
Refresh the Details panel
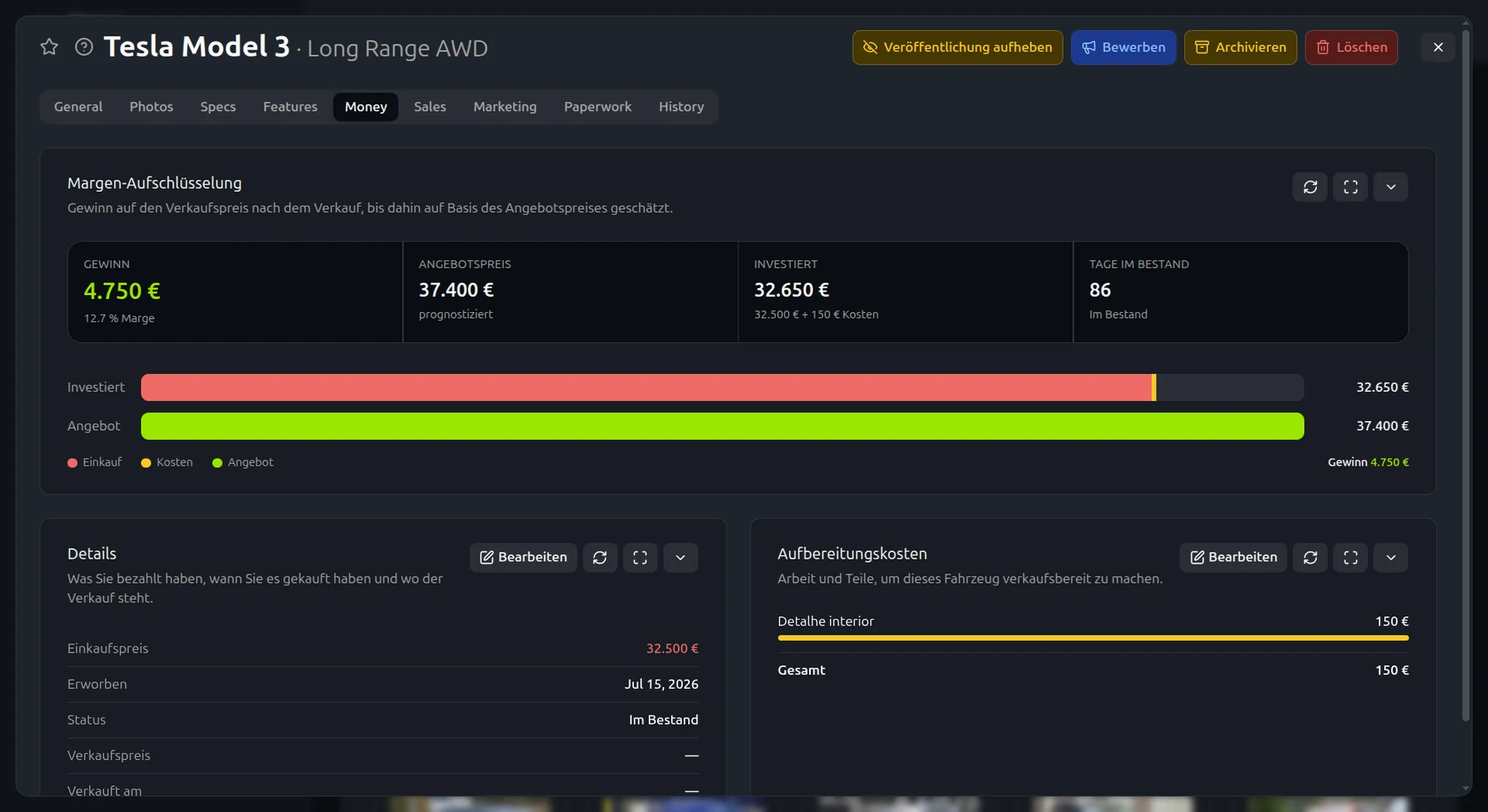pos(599,557)
